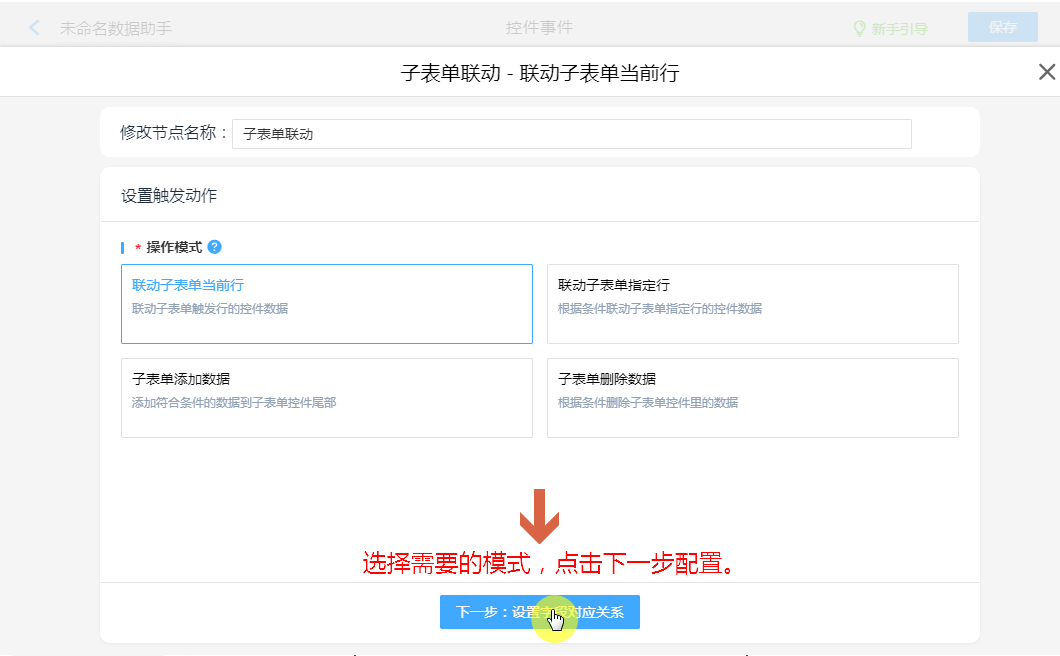The height and width of the screenshot is (656, 1060).
Task: Select the 联动子表单当前行 mode card
Action: pos(326,304)
